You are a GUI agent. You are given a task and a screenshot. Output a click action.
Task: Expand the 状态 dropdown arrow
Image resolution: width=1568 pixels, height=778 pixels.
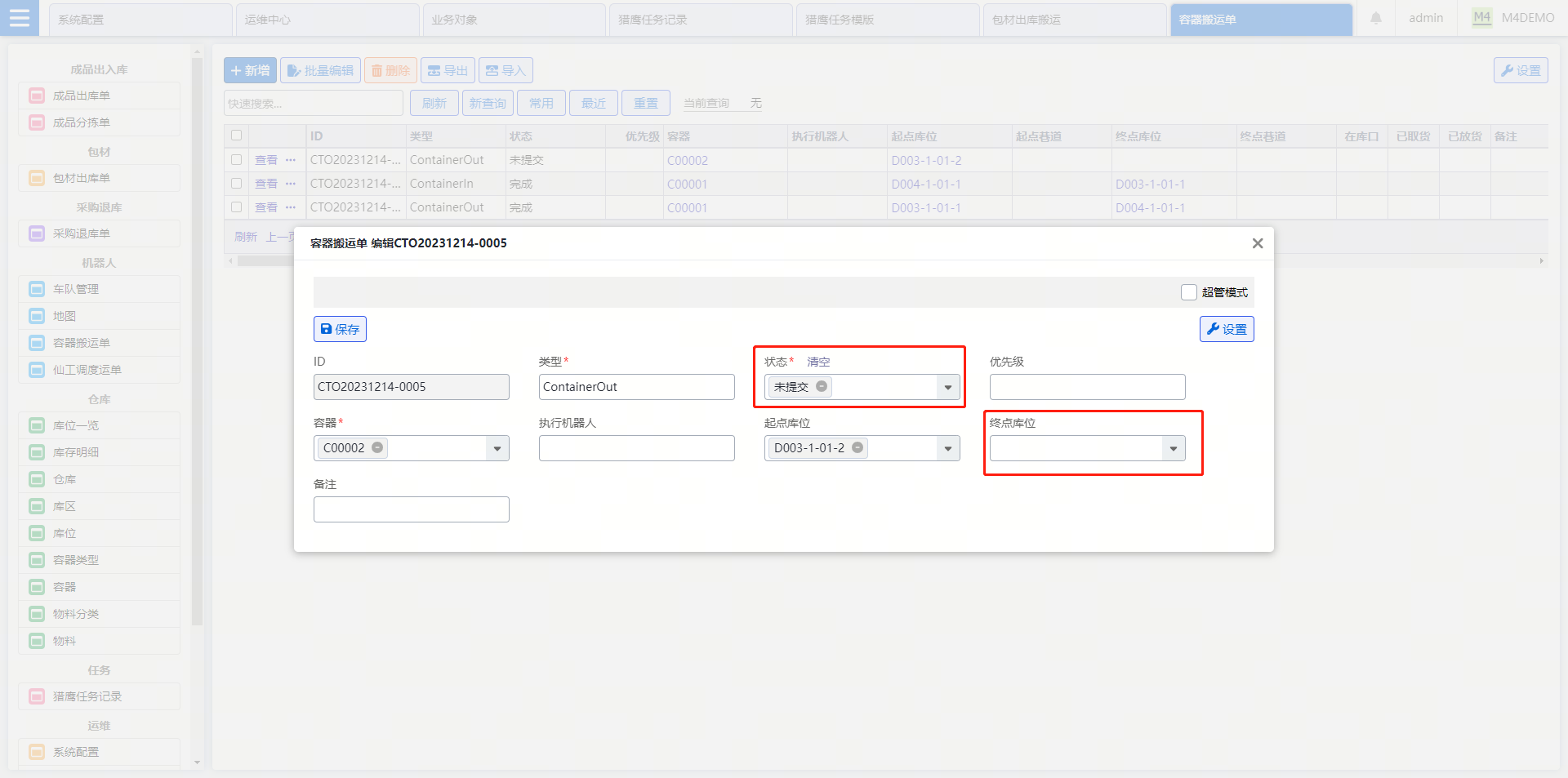point(948,387)
